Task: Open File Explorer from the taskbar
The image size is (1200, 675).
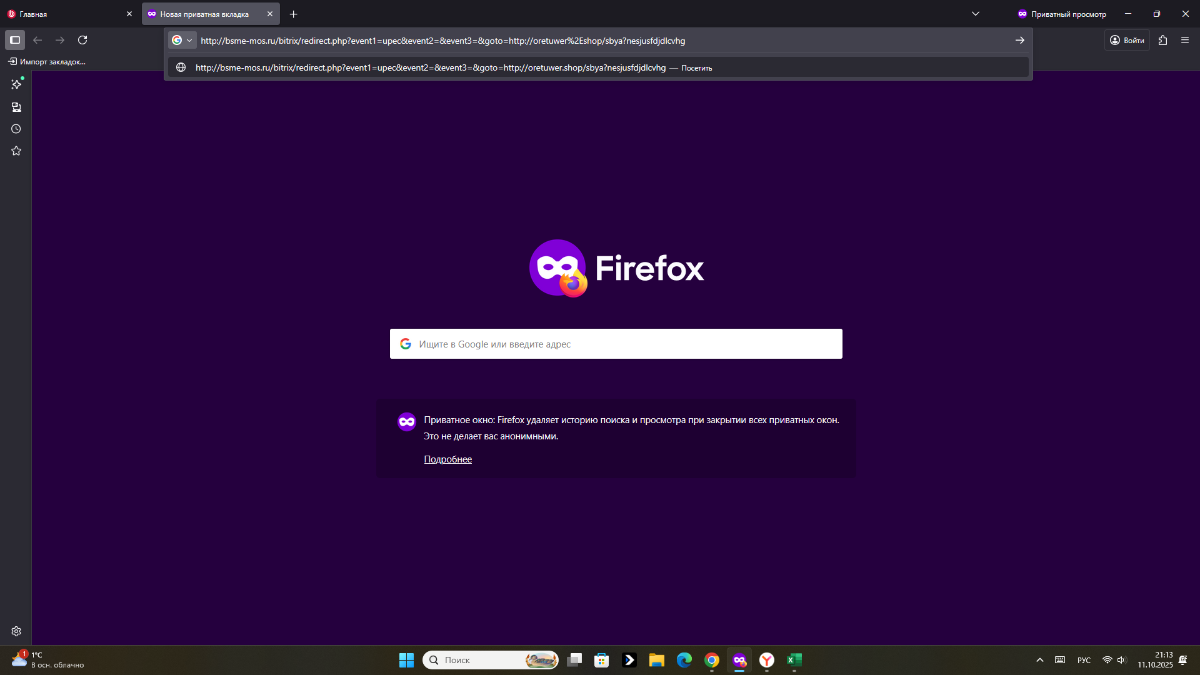Action: click(657, 660)
